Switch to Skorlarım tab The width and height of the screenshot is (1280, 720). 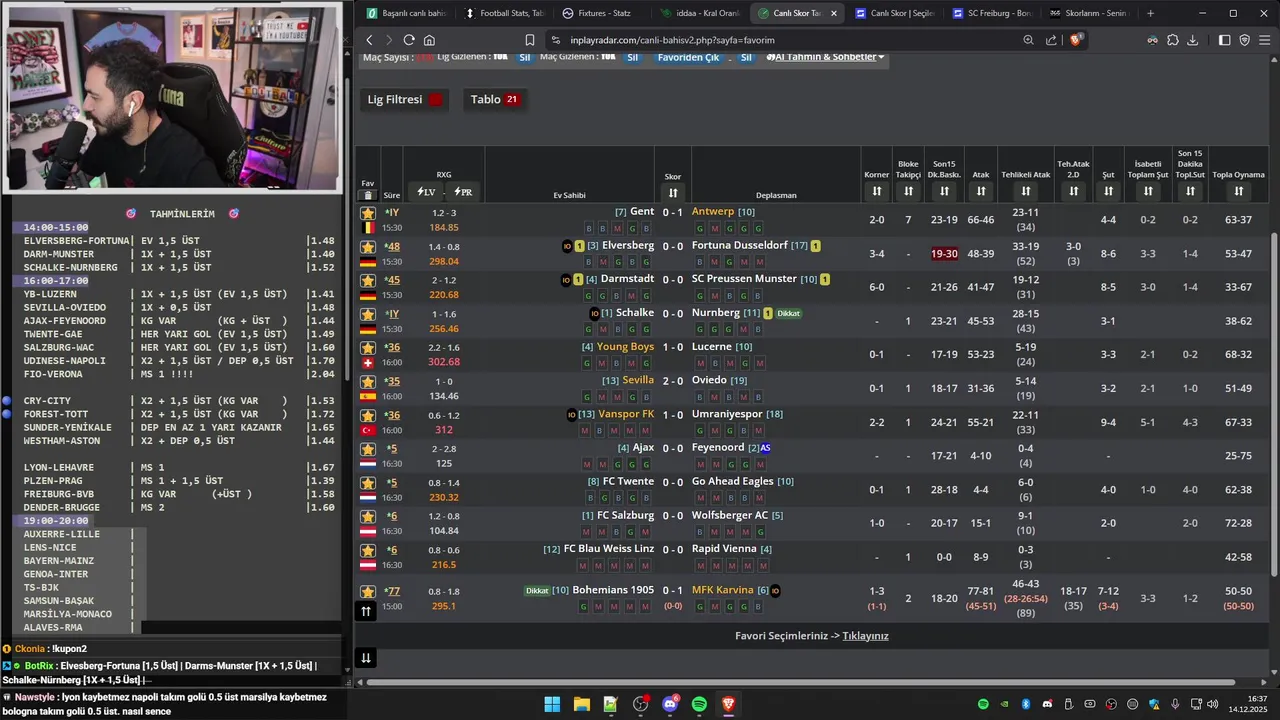click(1089, 13)
